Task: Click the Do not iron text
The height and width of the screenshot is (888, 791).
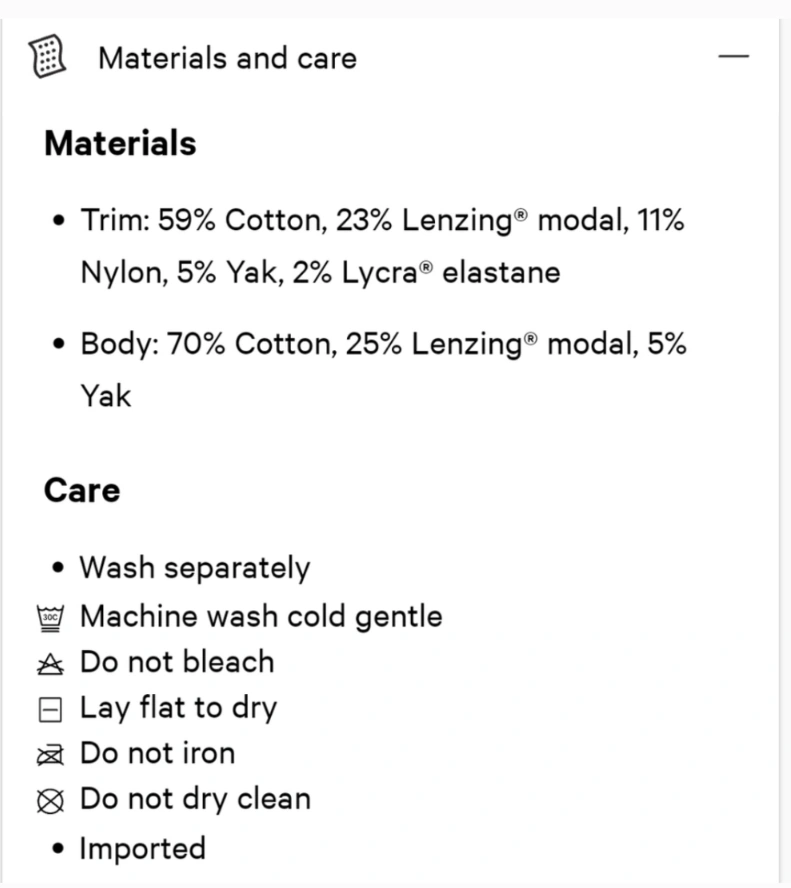Action: (157, 754)
